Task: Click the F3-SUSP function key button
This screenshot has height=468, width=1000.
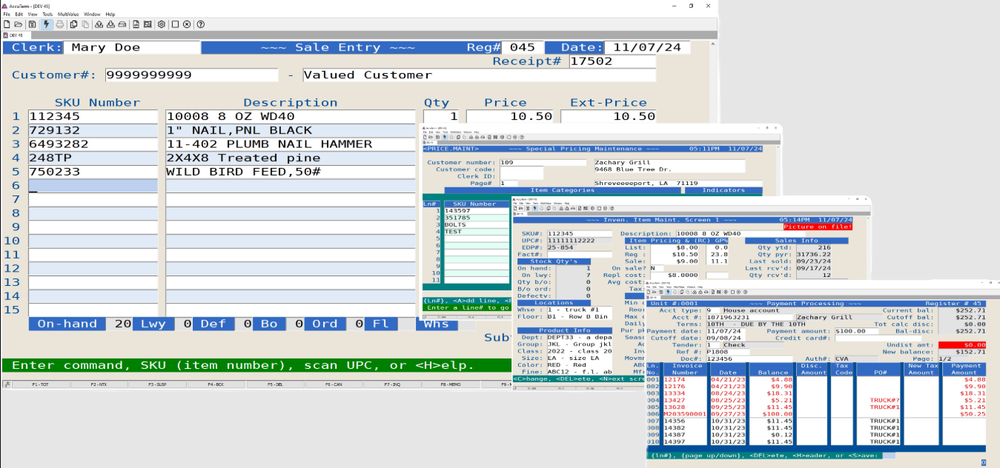Action: click(x=156, y=385)
